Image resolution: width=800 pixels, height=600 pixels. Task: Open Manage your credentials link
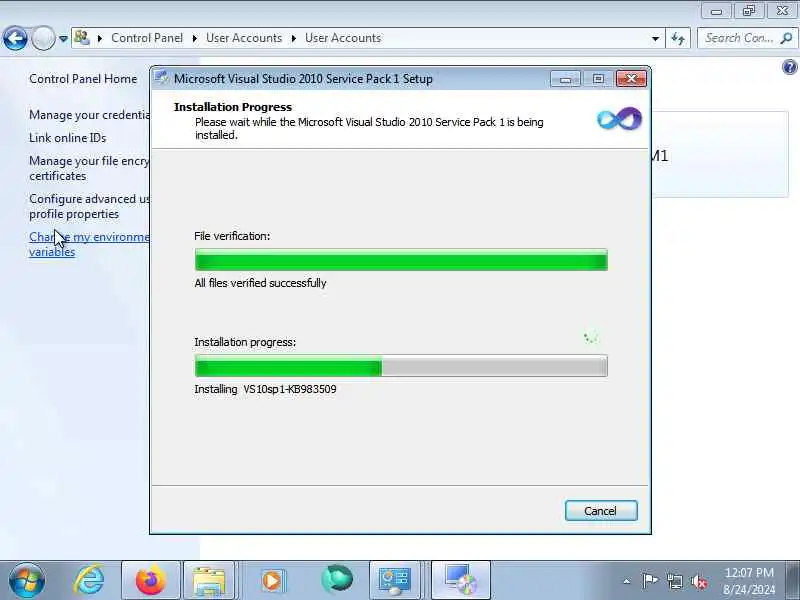[x=89, y=115]
